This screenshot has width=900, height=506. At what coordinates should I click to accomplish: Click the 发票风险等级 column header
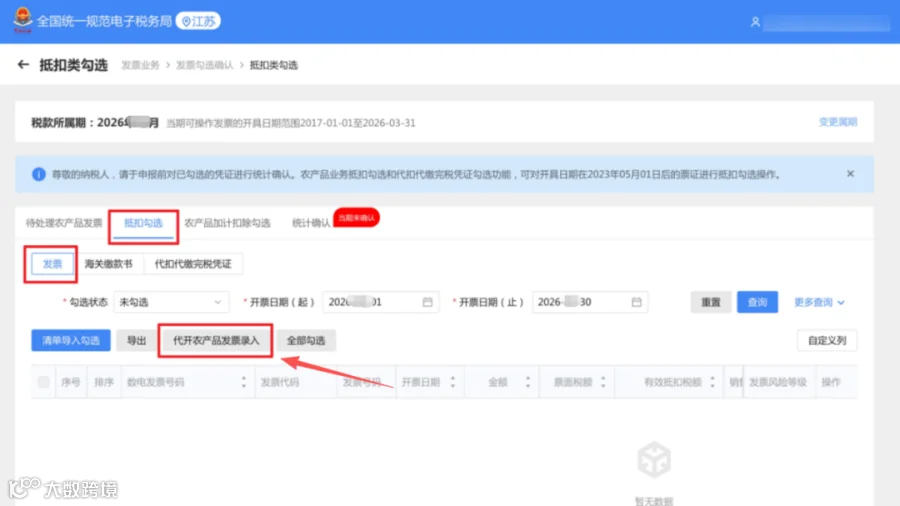pyautogui.click(x=778, y=382)
